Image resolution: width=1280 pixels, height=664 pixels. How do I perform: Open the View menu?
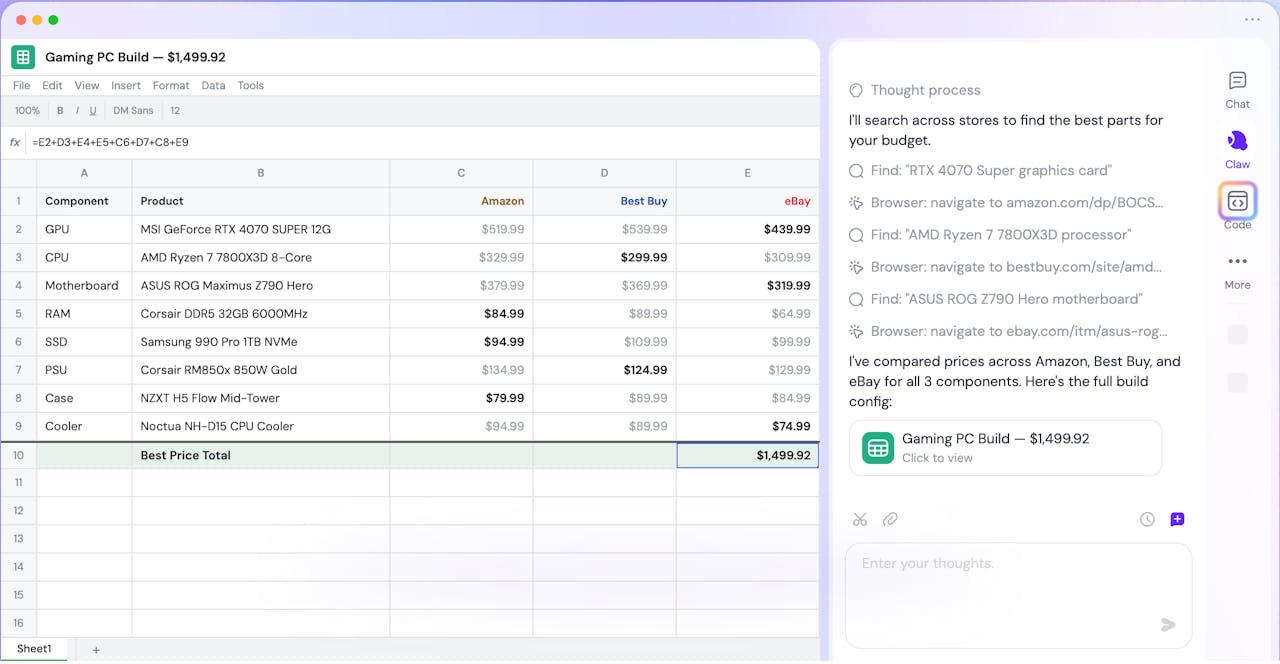[87, 86]
